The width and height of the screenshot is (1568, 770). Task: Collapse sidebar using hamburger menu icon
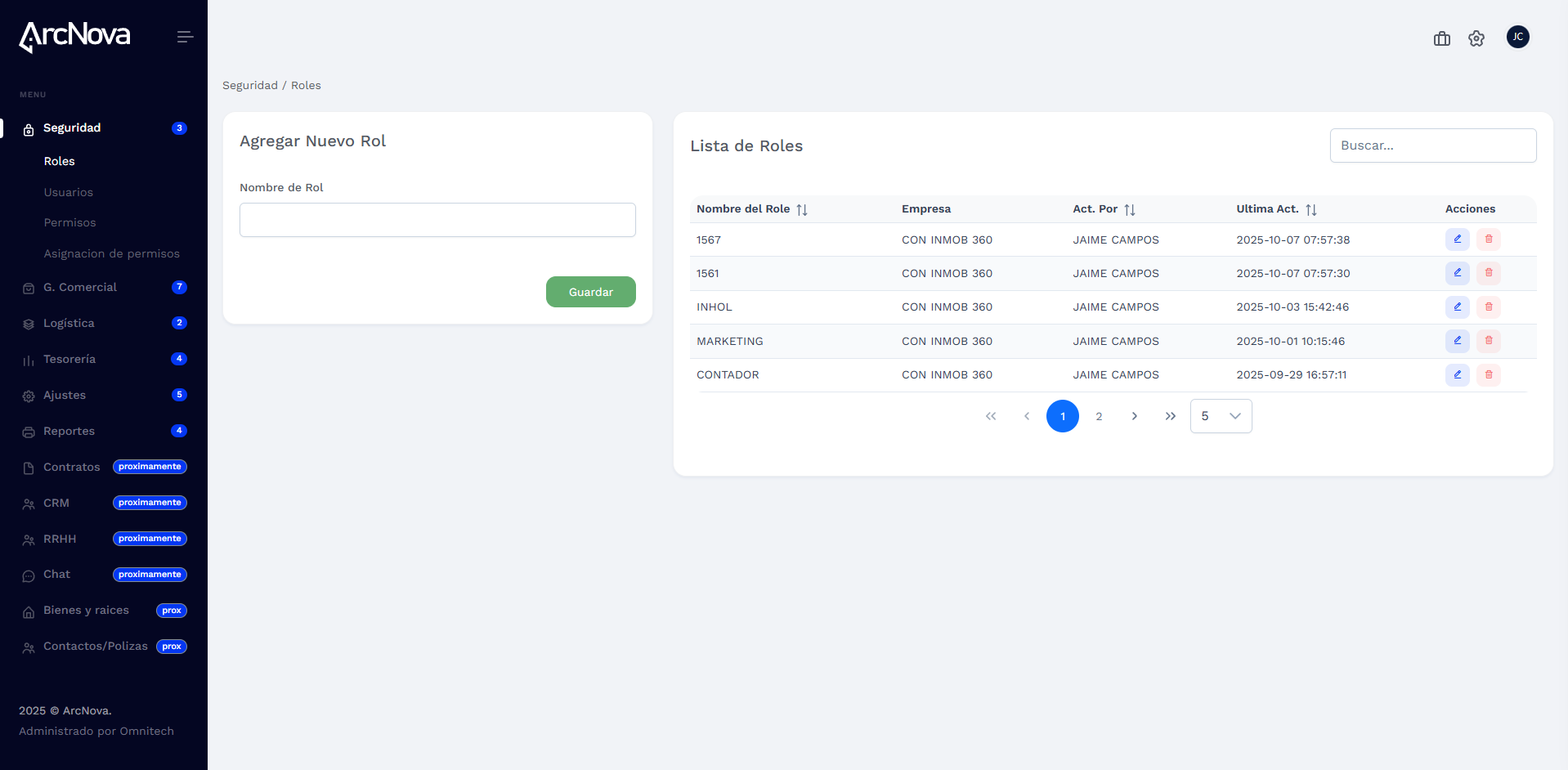click(x=185, y=37)
